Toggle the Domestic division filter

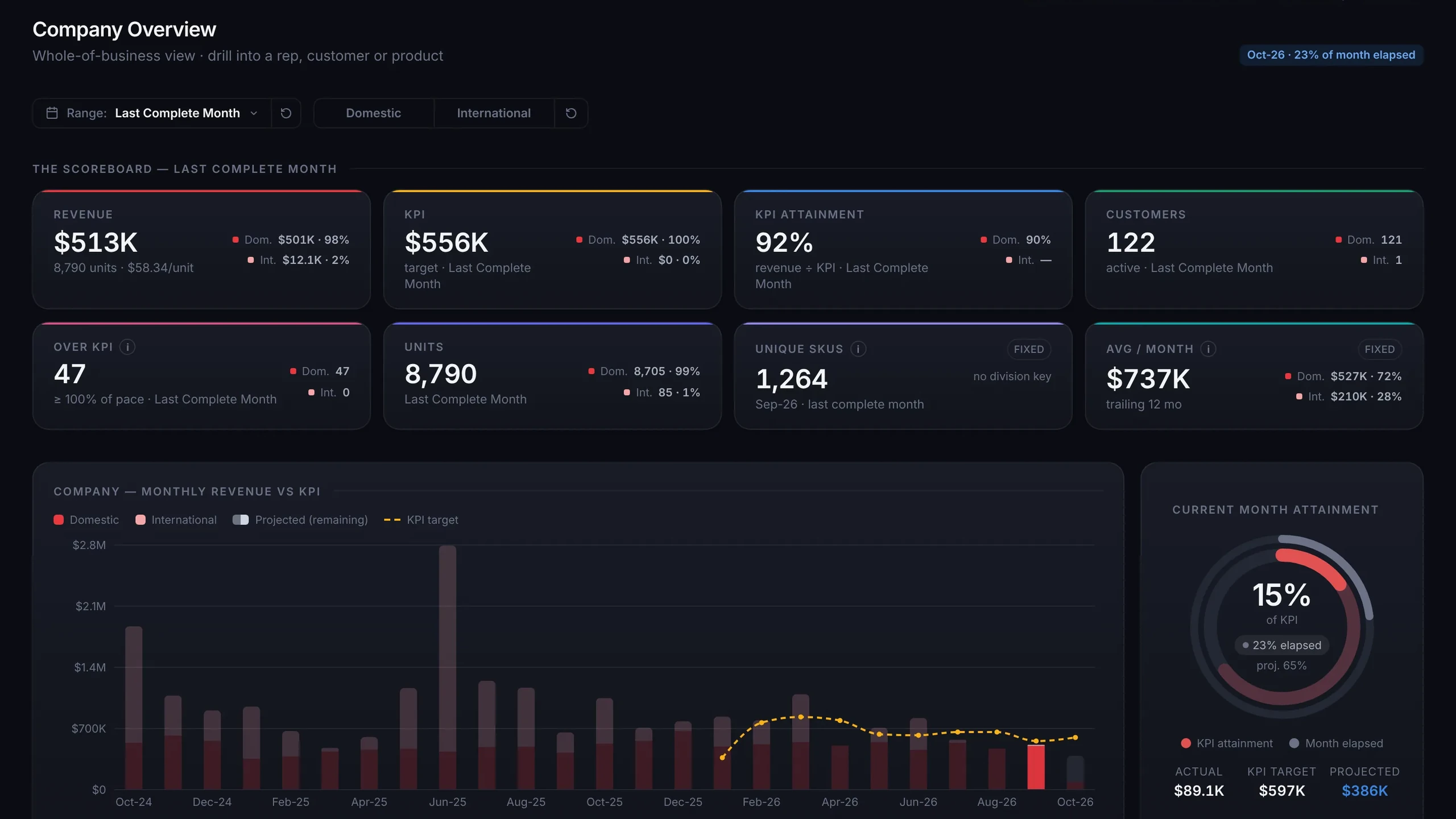pos(374,113)
